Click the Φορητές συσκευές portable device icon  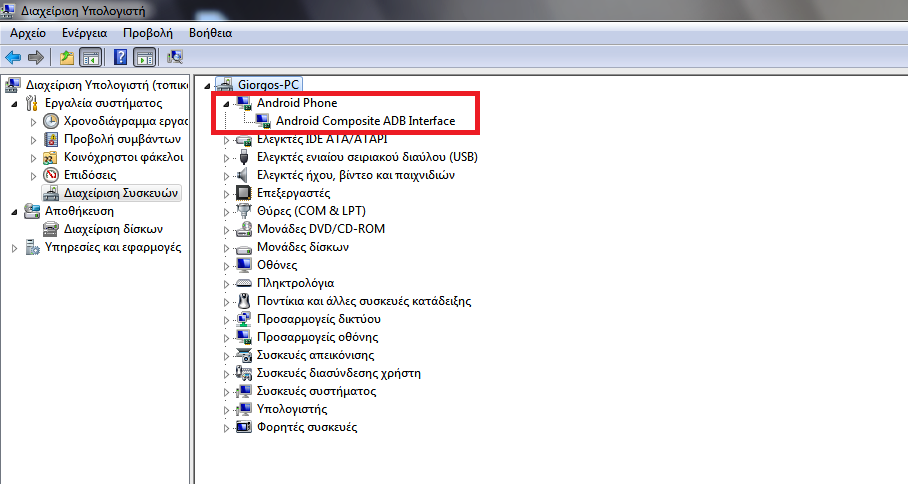244,427
